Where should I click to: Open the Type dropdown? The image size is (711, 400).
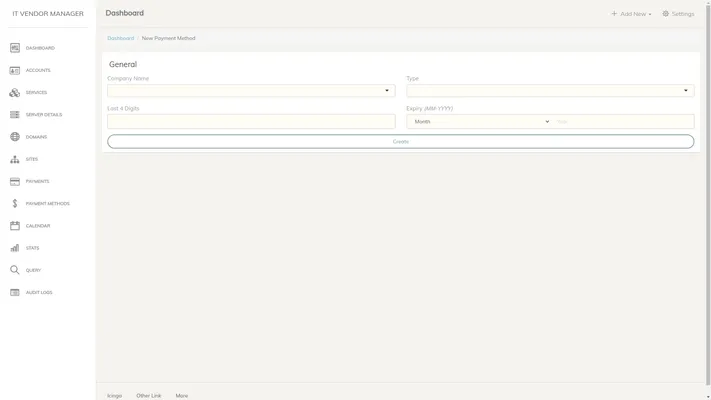[550, 91]
